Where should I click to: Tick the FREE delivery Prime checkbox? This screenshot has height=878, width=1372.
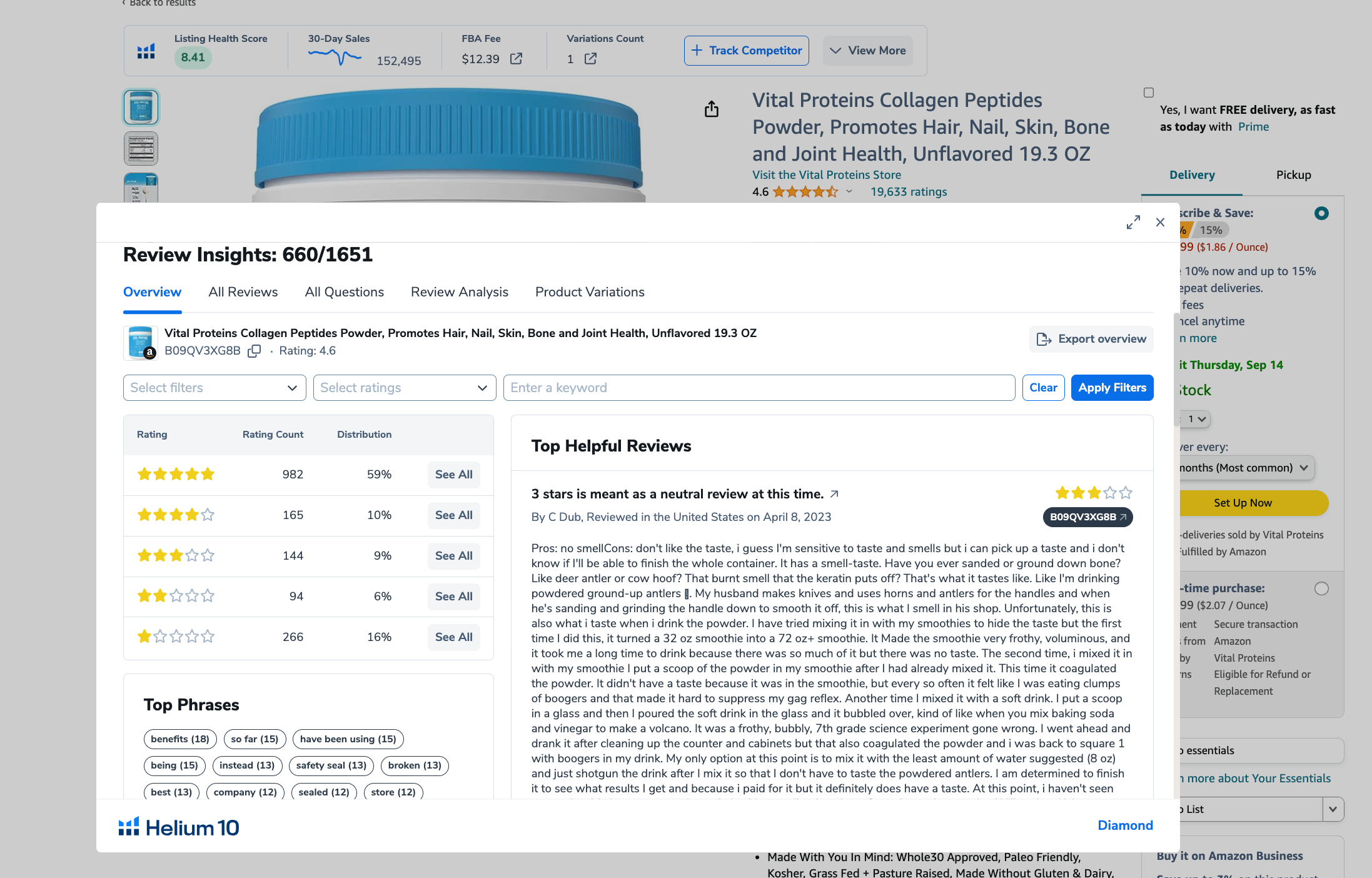pos(1149,93)
